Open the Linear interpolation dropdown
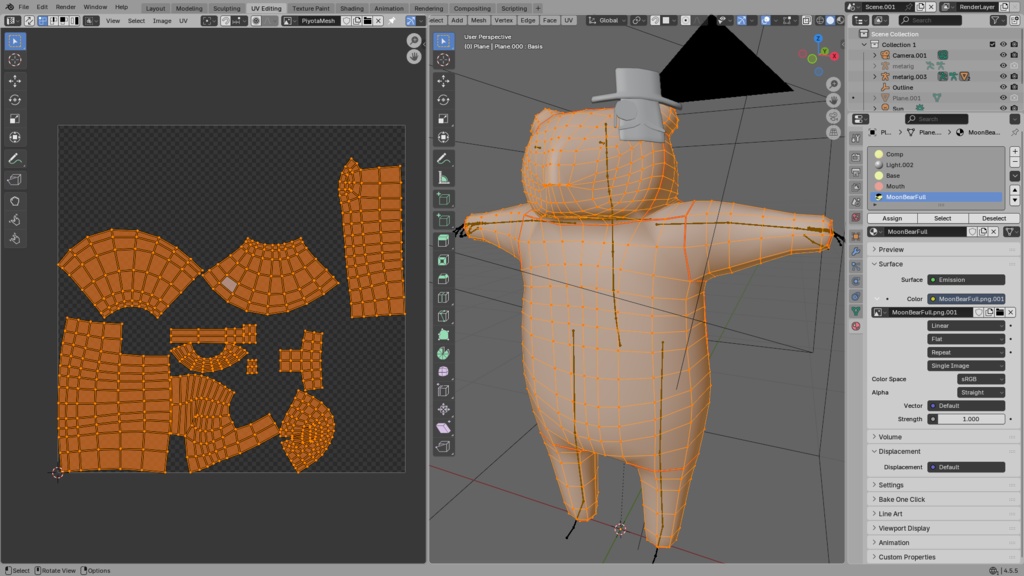 pos(966,325)
